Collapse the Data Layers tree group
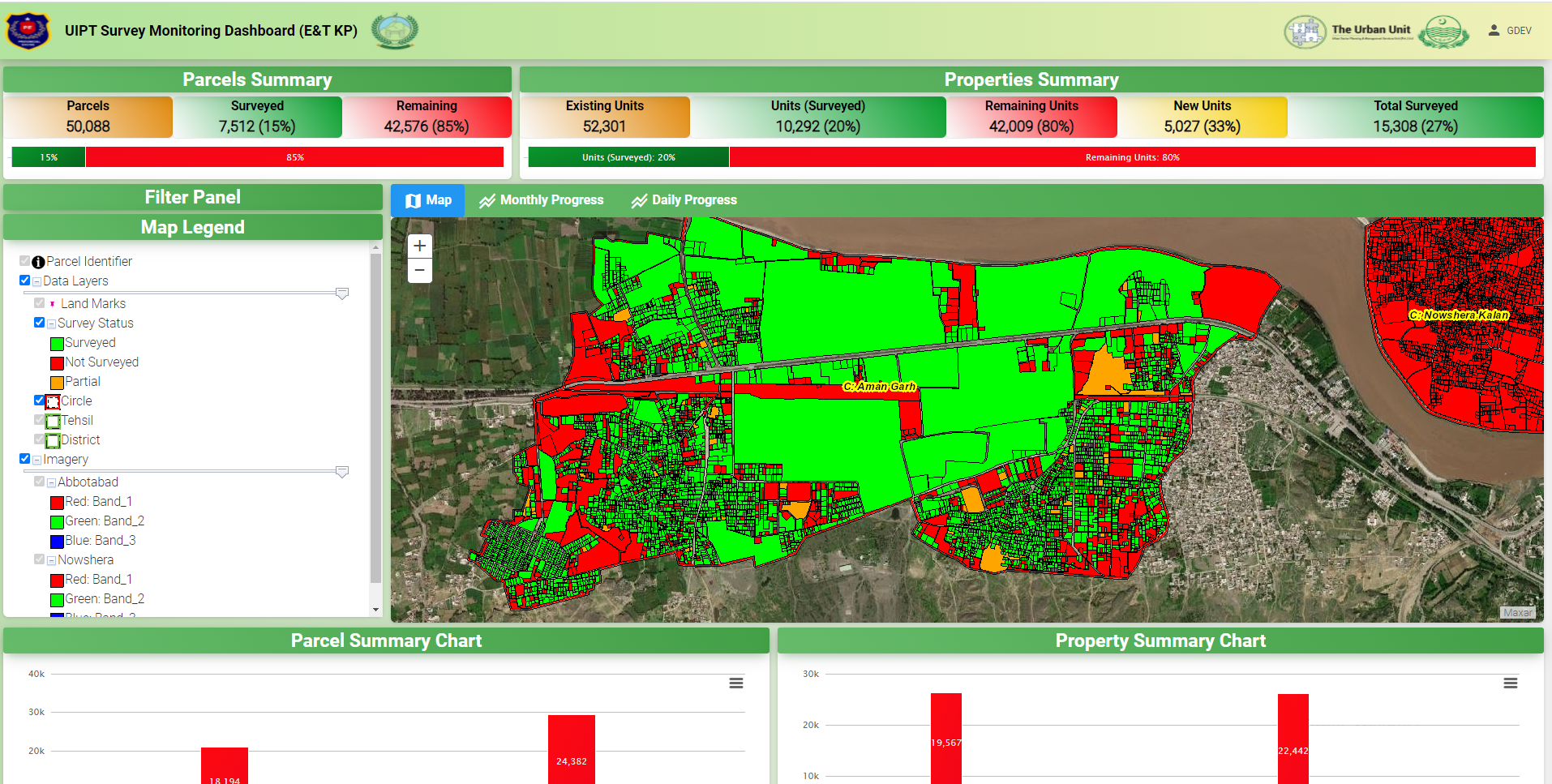 pyautogui.click(x=36, y=281)
